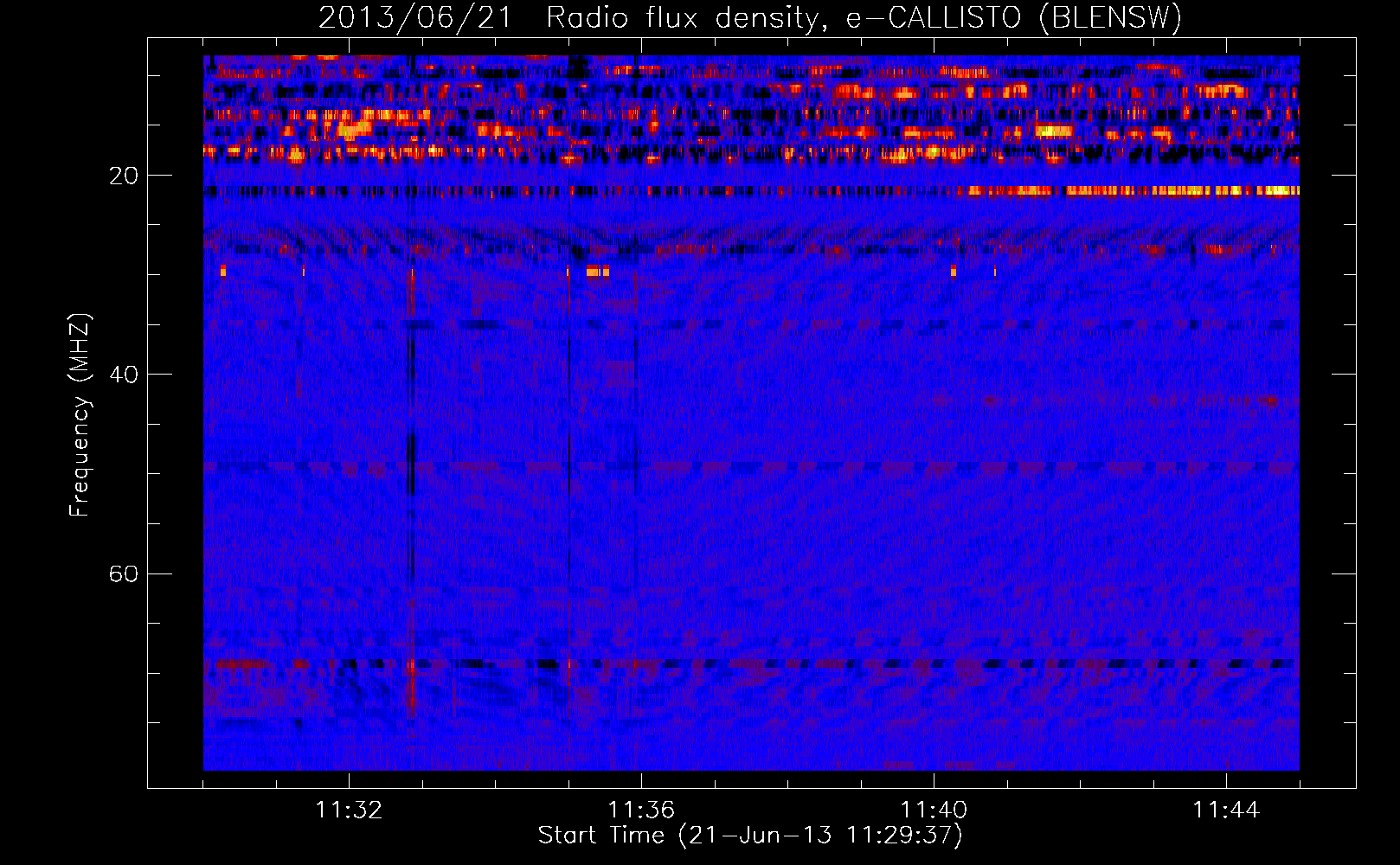Viewport: 1400px width, 865px height.
Task: Click the 40 frequency tick label
Action: 124,375
